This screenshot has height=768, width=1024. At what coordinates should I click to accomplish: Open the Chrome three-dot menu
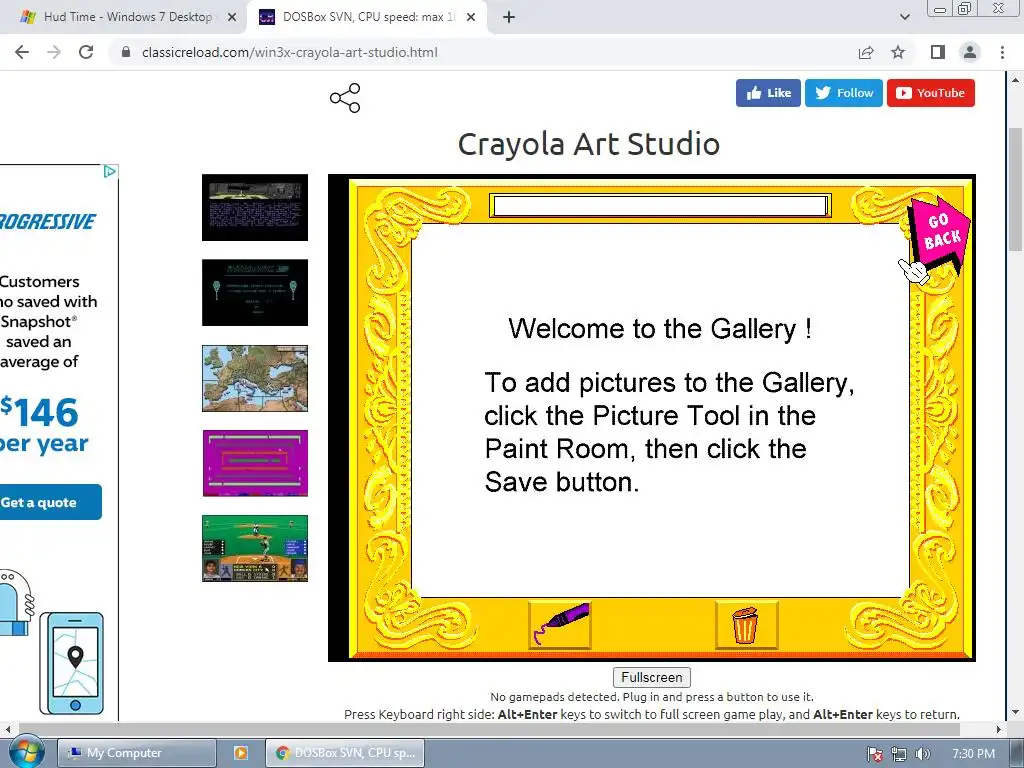(1002, 52)
